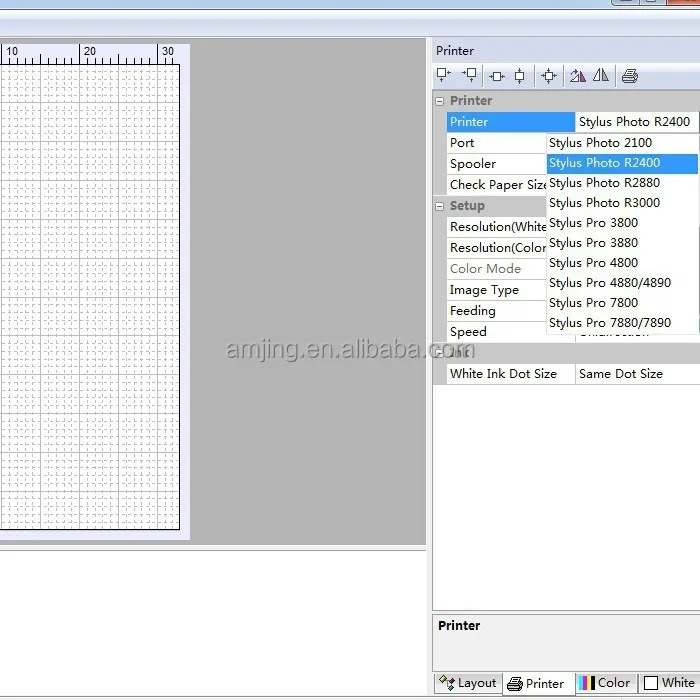This screenshot has width=700, height=700.
Task: Select the Check Paper Size row
Action: tap(496, 185)
